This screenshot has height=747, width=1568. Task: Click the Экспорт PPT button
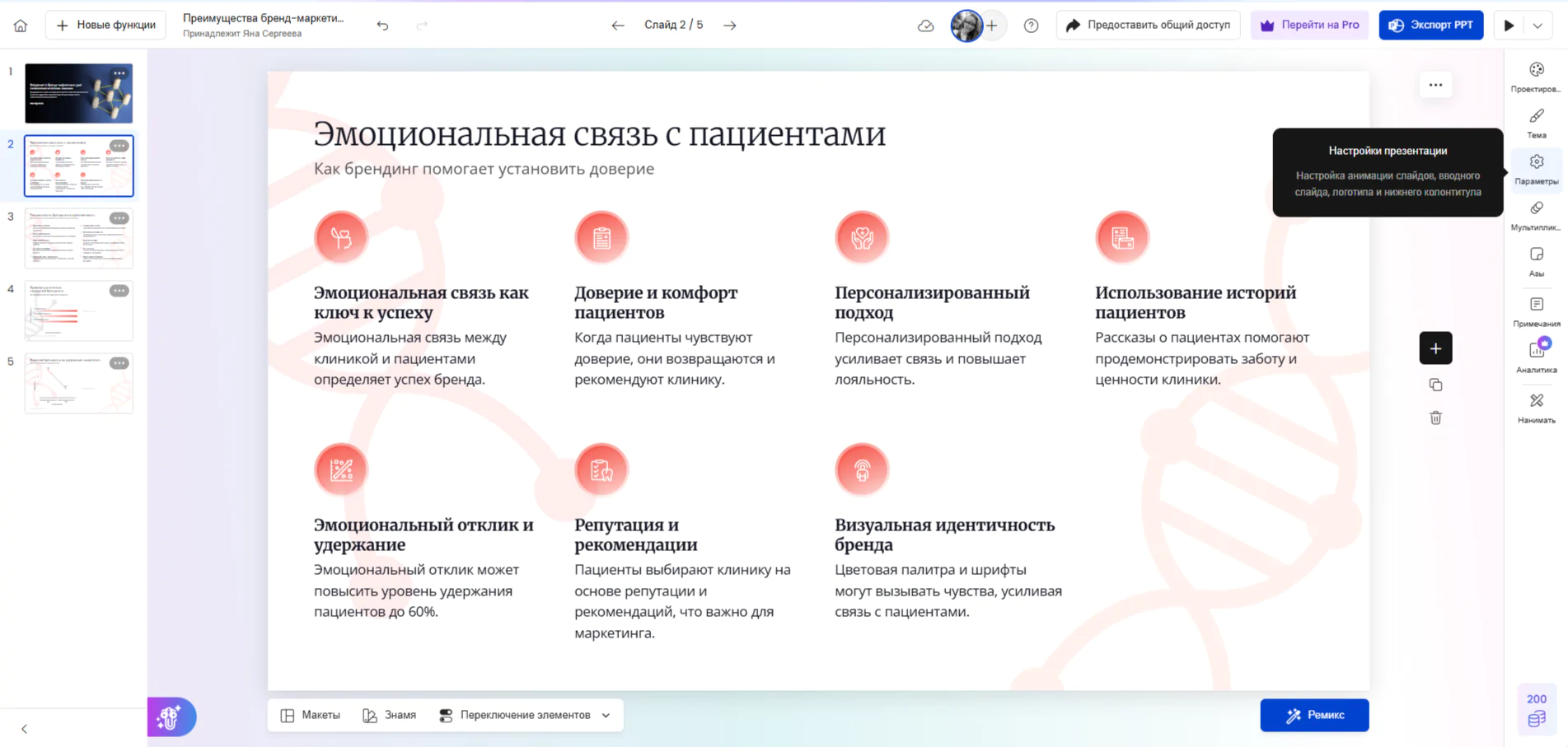1430,26
